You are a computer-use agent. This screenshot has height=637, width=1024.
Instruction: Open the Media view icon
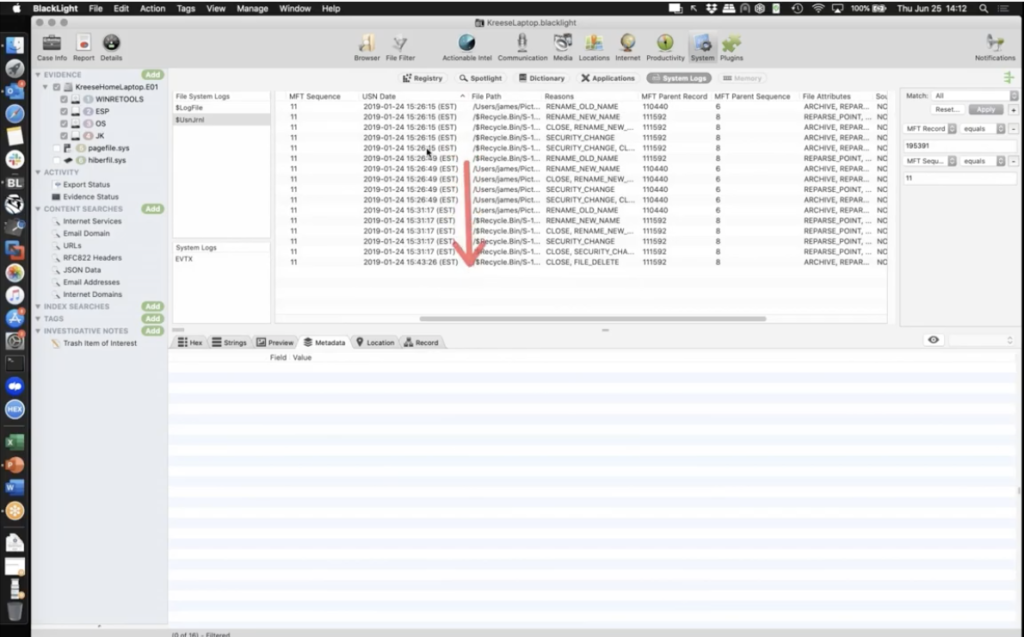[562, 43]
